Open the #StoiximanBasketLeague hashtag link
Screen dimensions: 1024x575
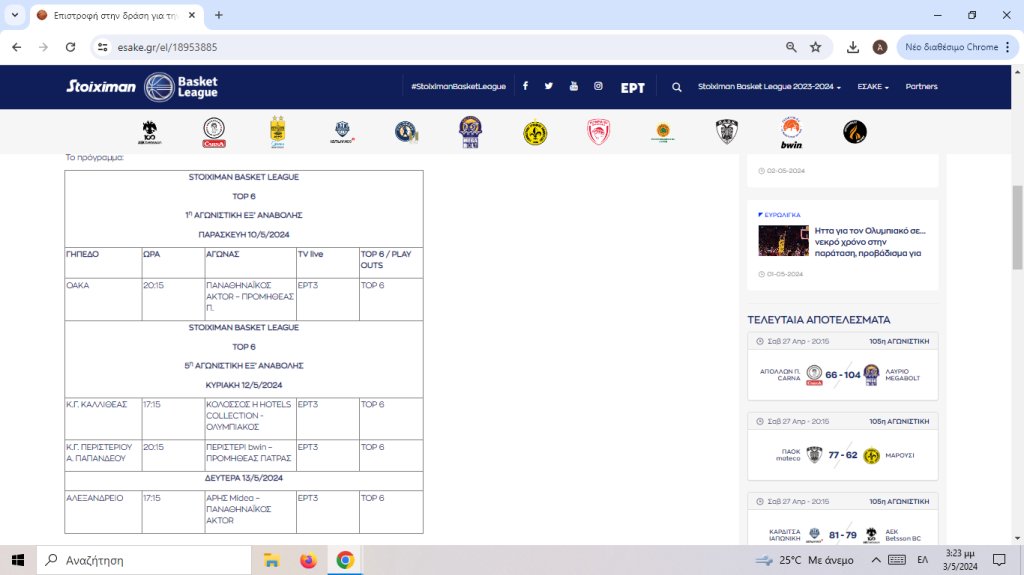click(458, 87)
